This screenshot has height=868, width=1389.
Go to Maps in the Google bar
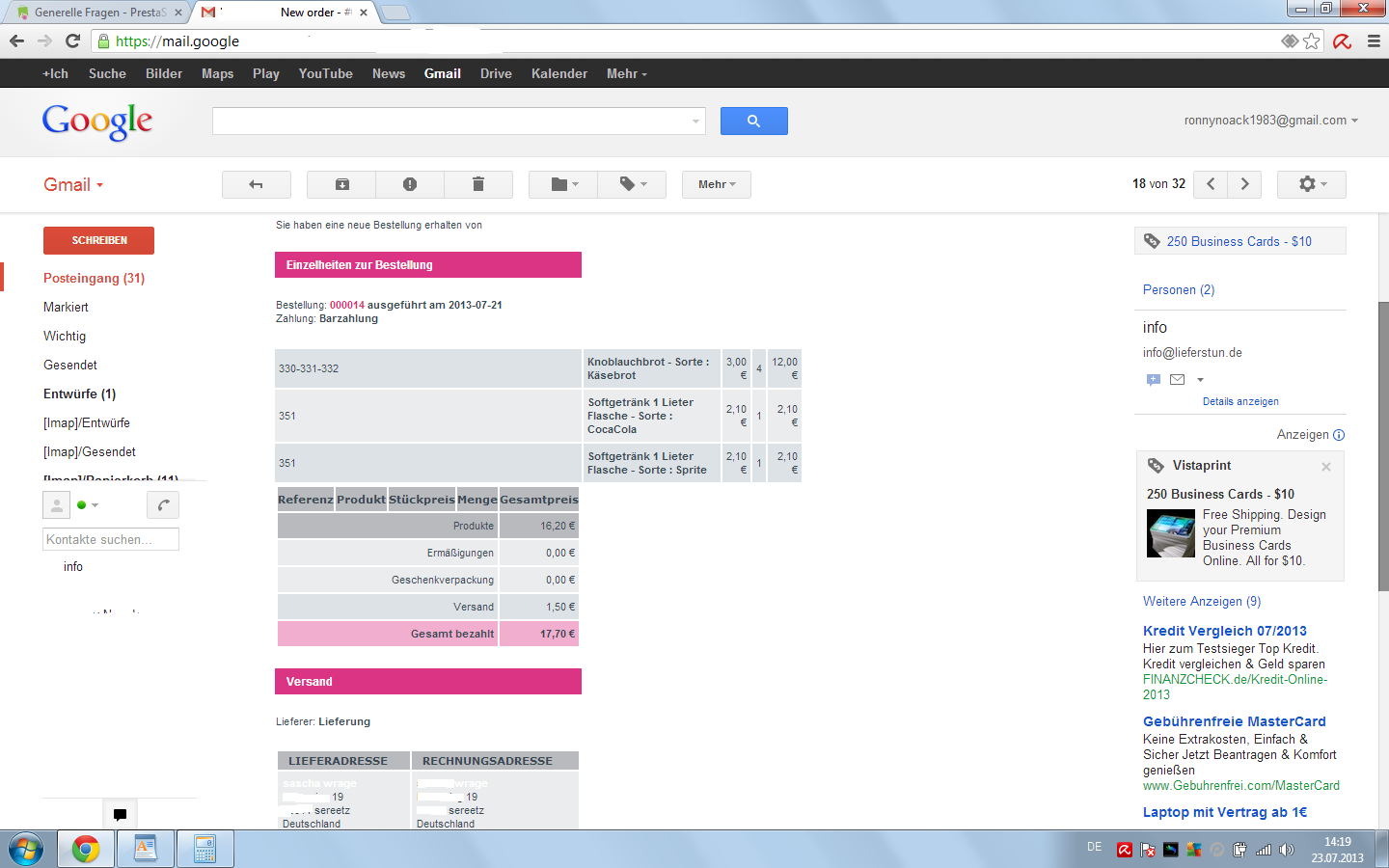218,73
